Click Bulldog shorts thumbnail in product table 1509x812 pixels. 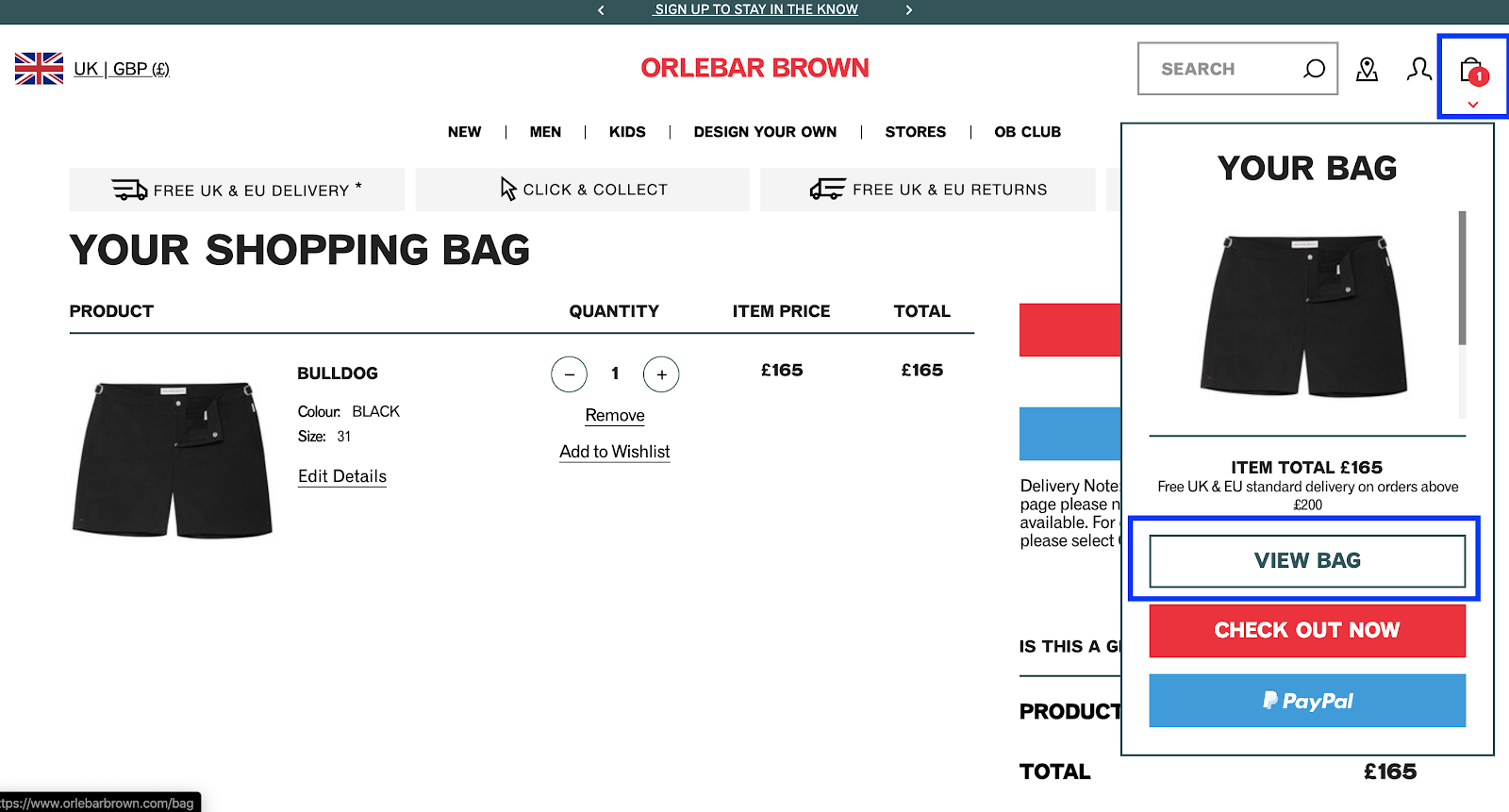click(x=172, y=459)
